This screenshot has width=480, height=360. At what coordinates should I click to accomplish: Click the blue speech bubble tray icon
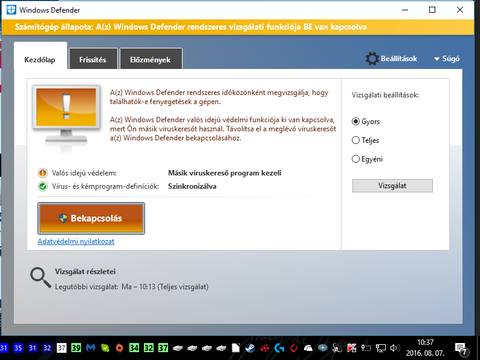(323, 348)
